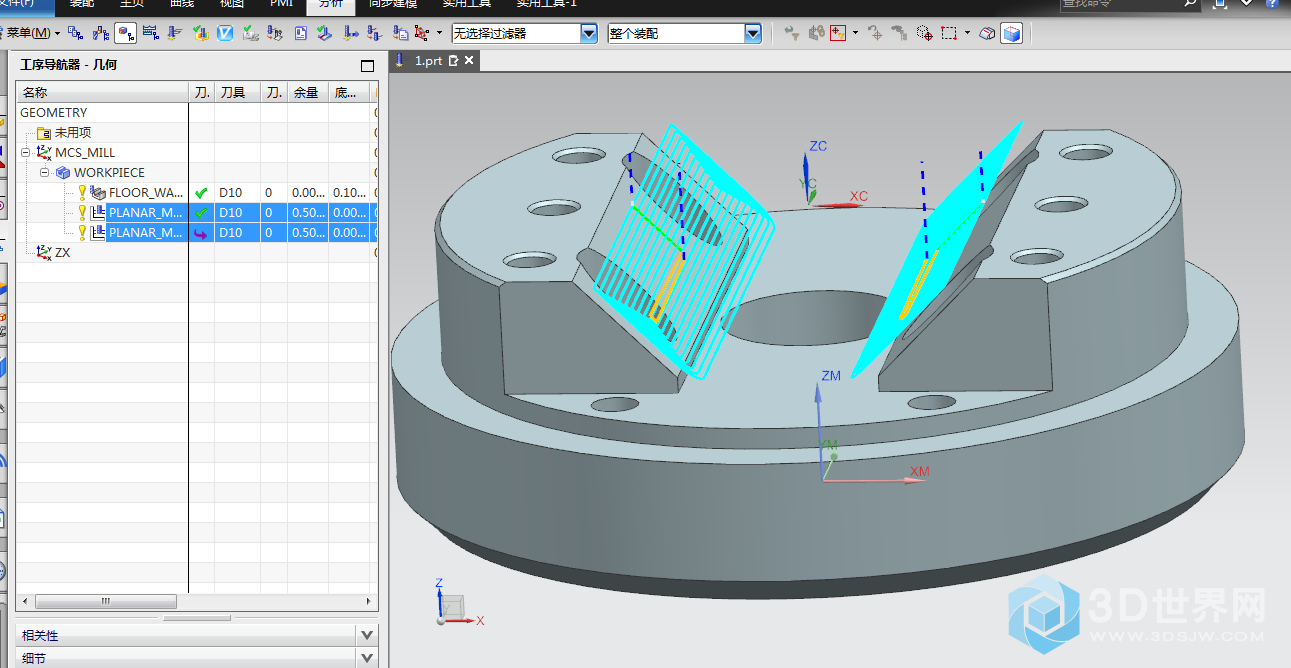Click the red wireframe icon beside the toolbar arrow
Image resolution: width=1291 pixels, height=668 pixels.
coord(421,33)
